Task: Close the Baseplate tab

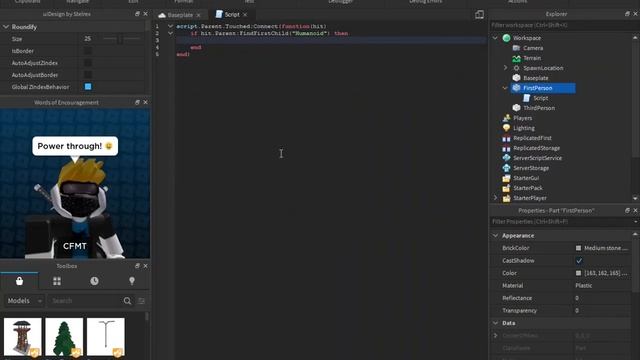Action: pos(198,15)
